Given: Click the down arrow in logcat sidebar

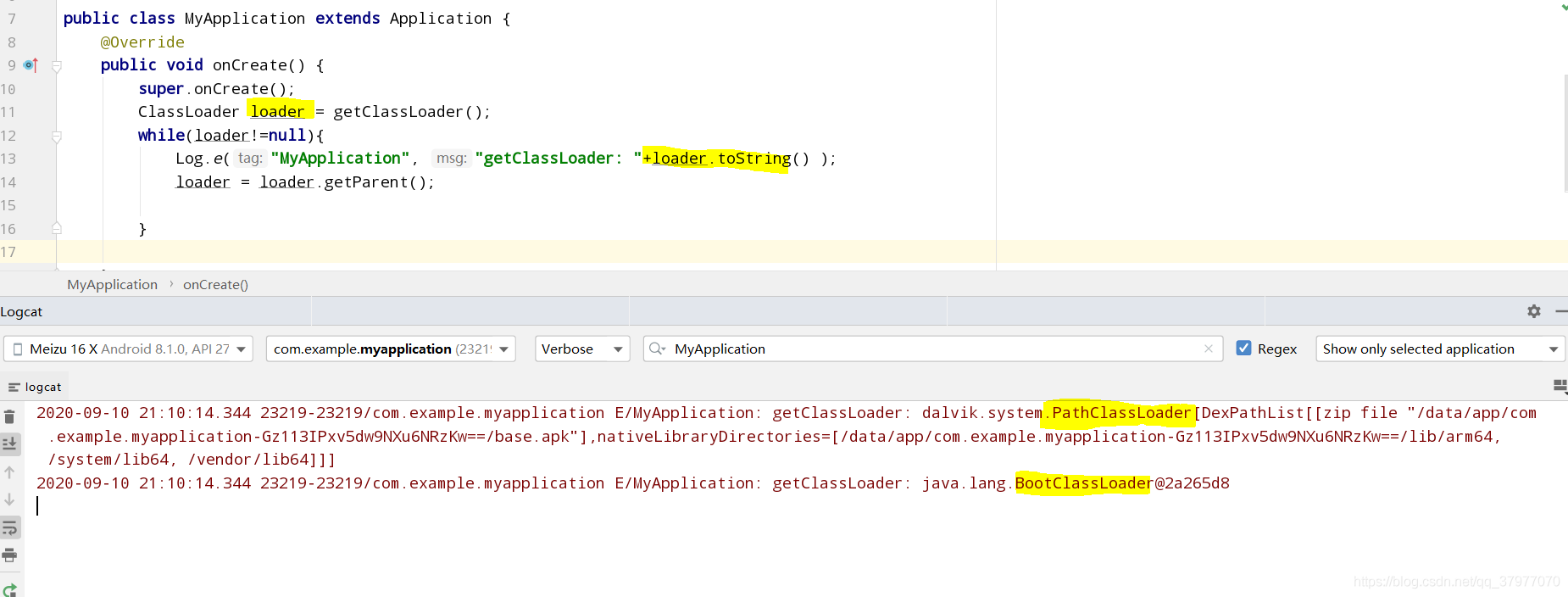Looking at the screenshot, I should (9, 499).
